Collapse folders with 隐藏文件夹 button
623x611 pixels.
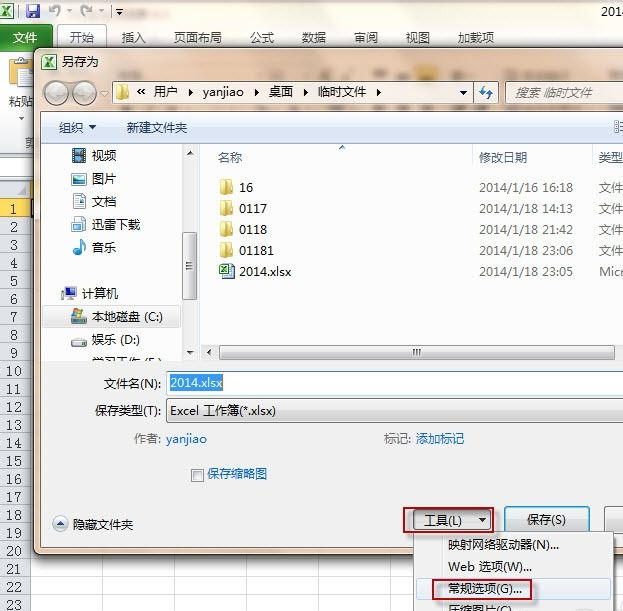(93, 524)
